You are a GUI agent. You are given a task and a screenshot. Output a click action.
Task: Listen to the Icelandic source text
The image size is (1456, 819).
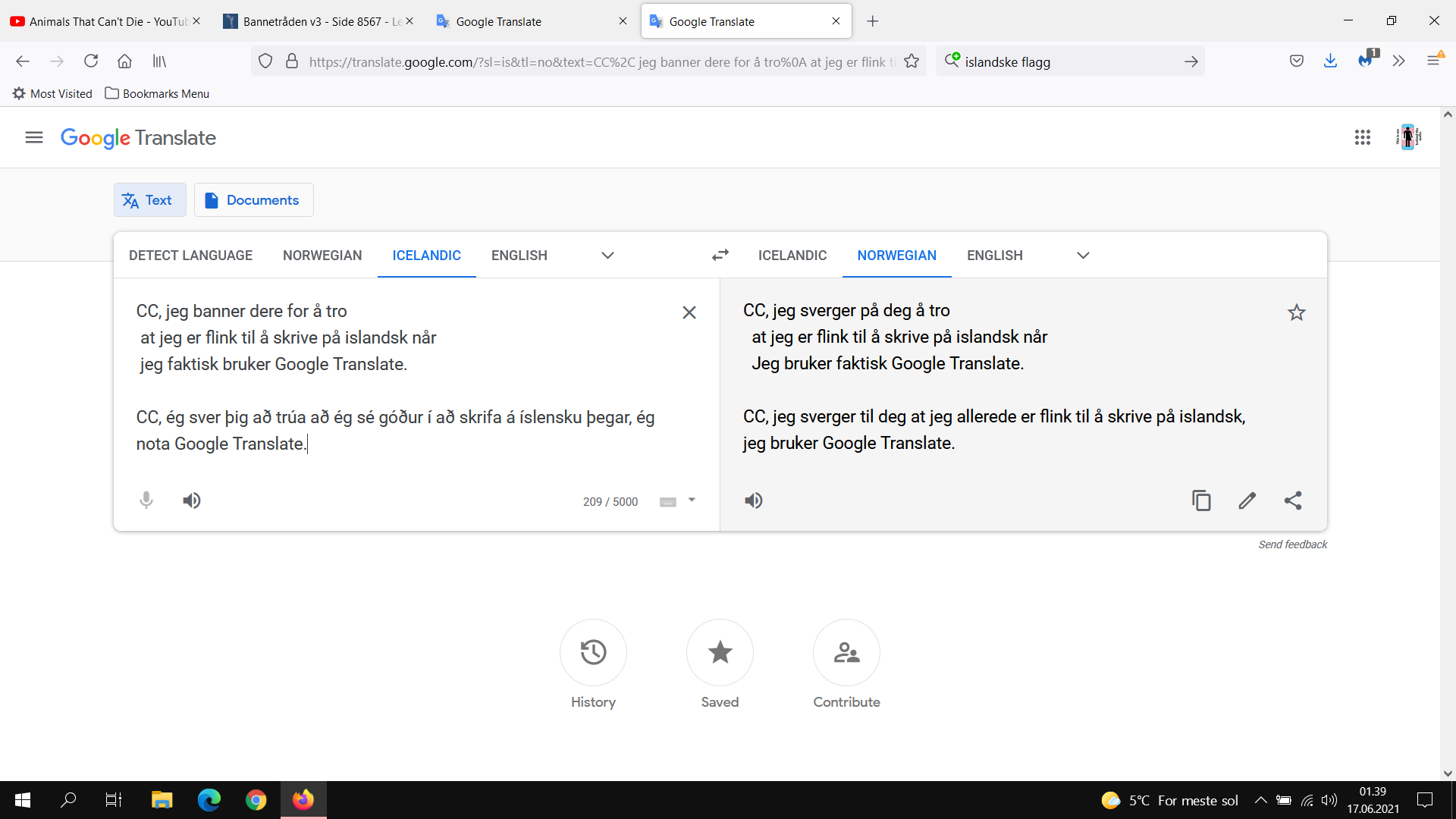point(192,500)
